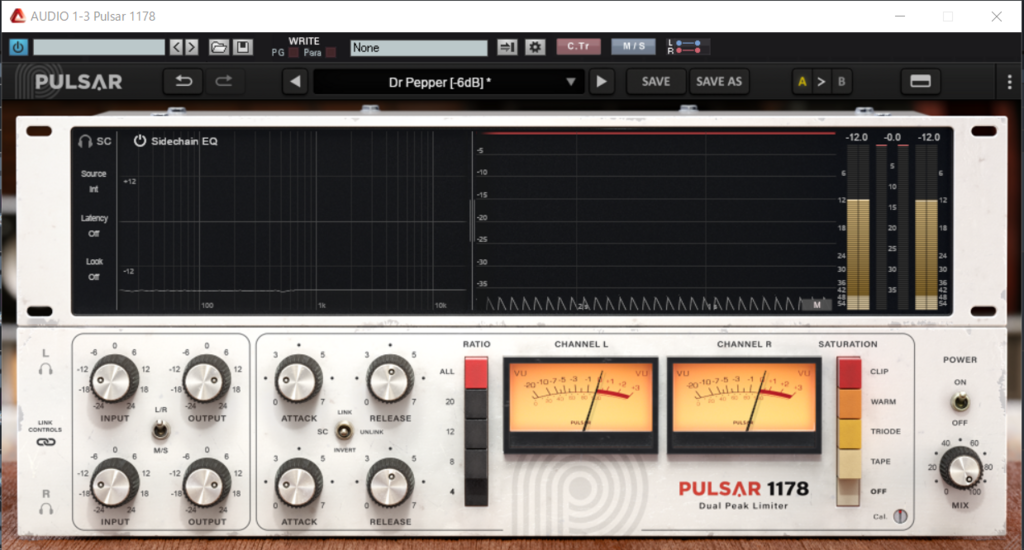The width and height of the screenshot is (1024, 550).
Task: Select ratio 8 button
Action: coord(476,462)
